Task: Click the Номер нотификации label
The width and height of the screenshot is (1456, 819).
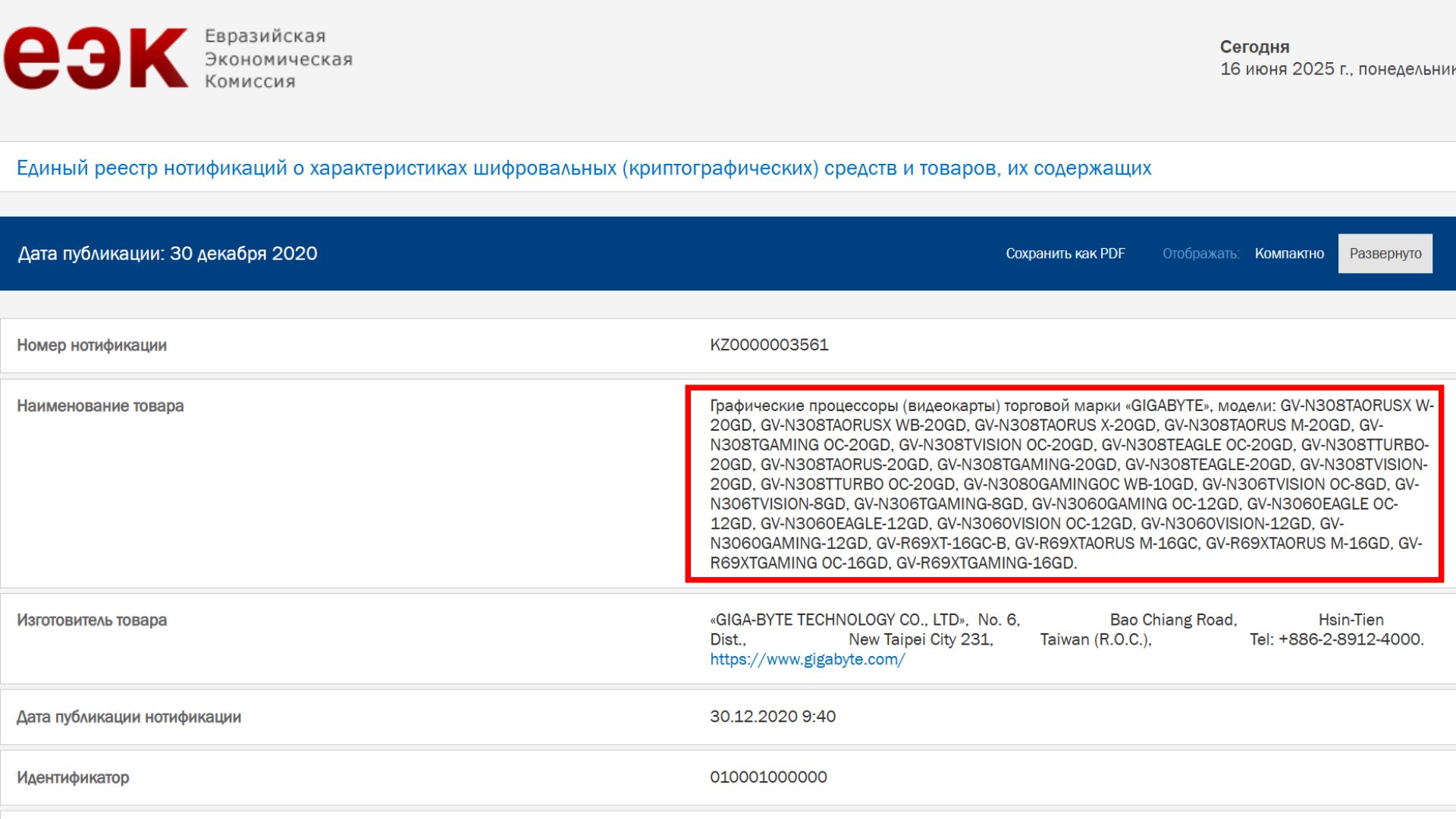Action: click(x=92, y=345)
